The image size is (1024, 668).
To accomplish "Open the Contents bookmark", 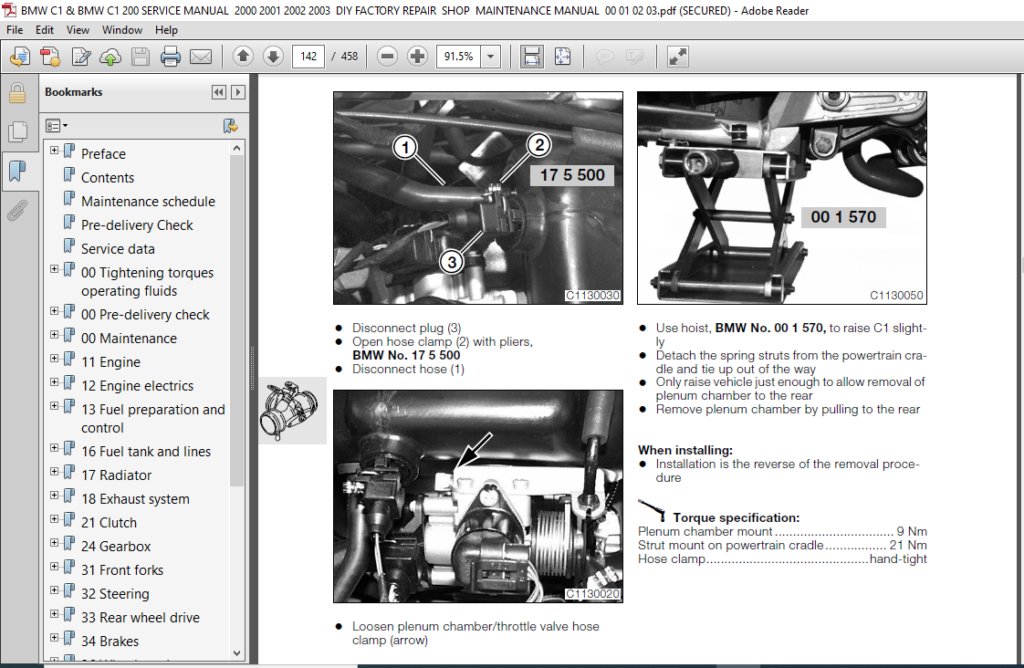I will click(107, 178).
